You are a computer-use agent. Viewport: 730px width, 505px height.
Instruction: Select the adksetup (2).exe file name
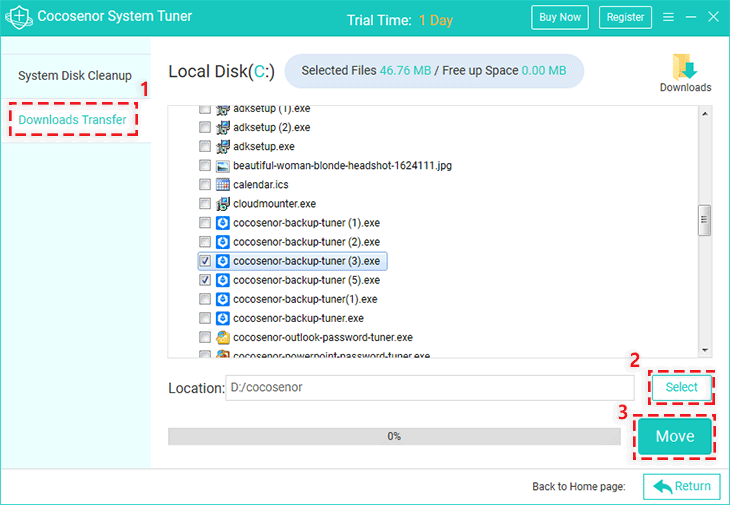271,127
